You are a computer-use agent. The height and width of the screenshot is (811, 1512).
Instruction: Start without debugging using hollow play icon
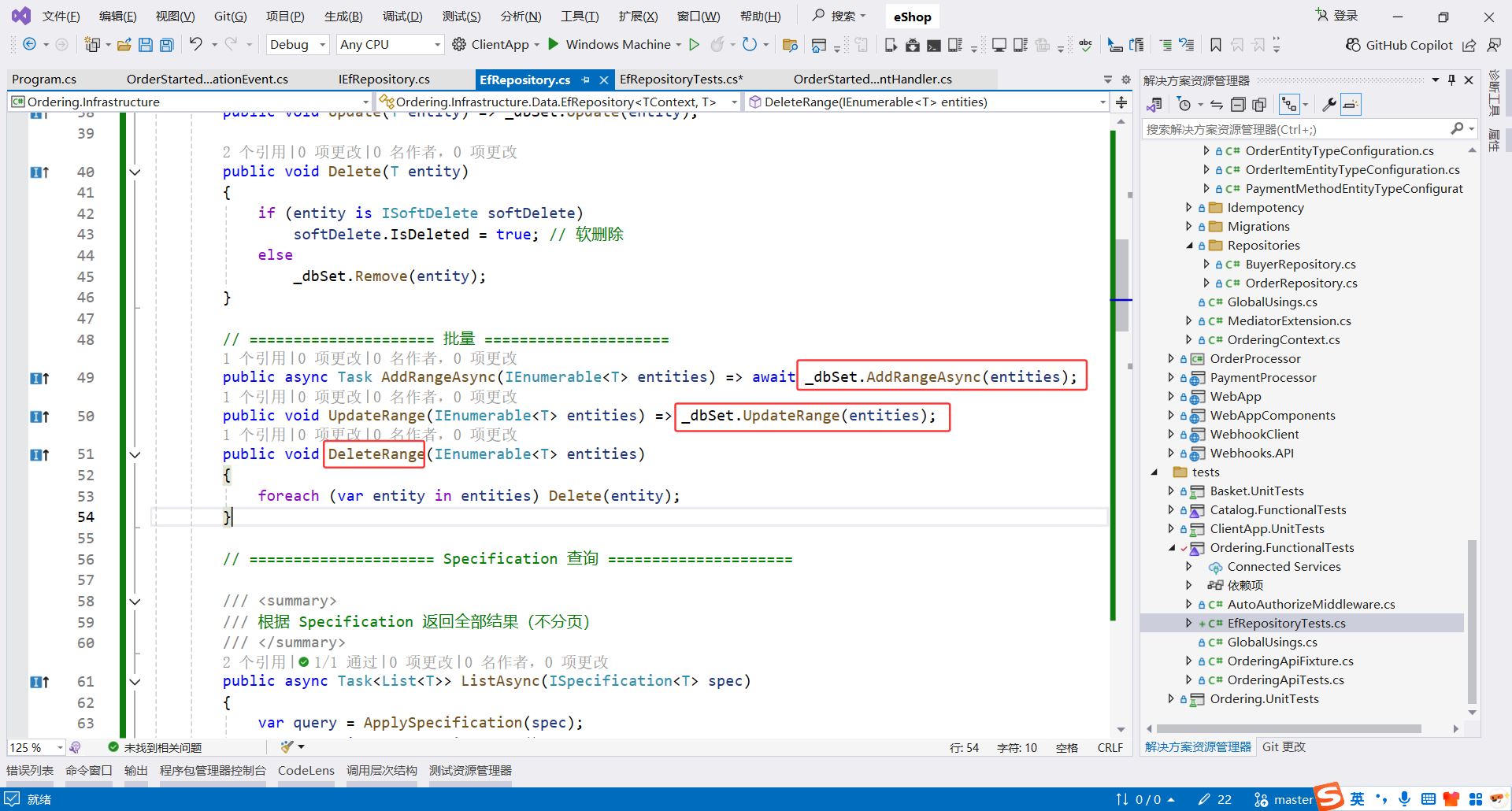(694, 45)
